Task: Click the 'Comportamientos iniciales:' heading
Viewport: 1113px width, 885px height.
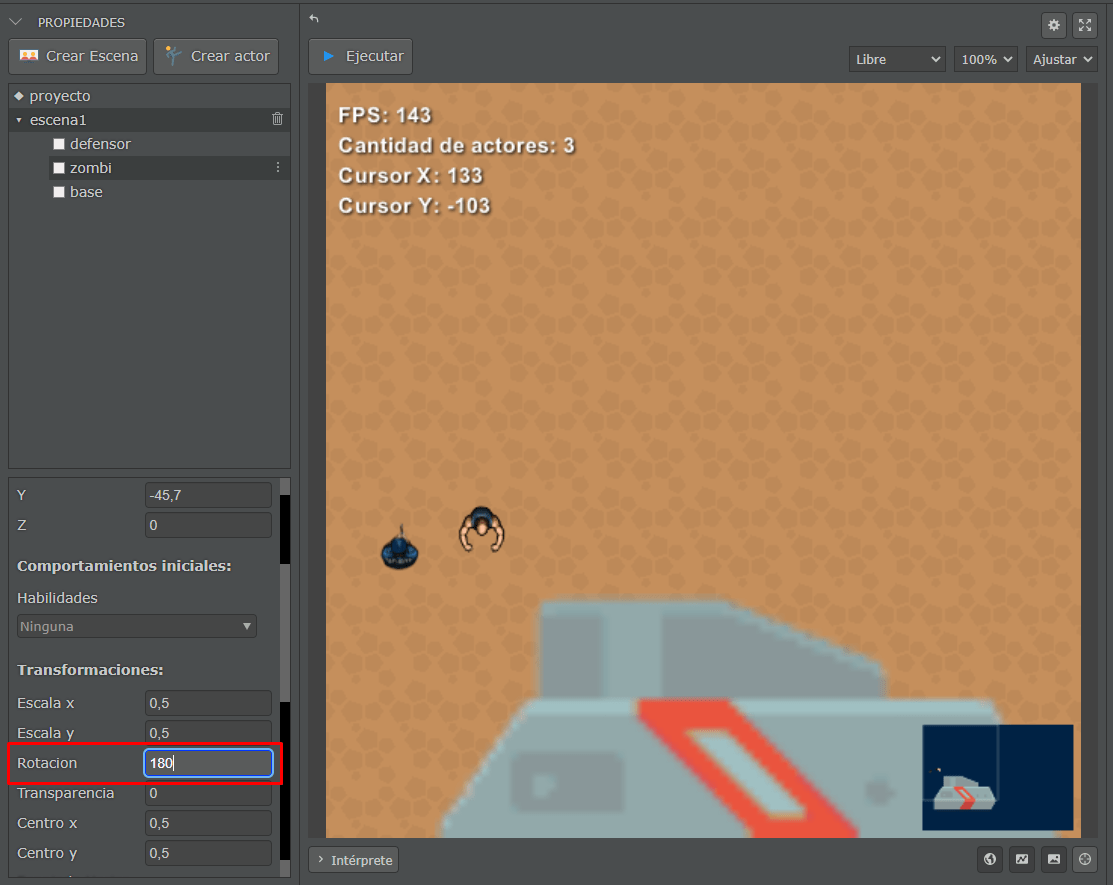Action: point(124,566)
